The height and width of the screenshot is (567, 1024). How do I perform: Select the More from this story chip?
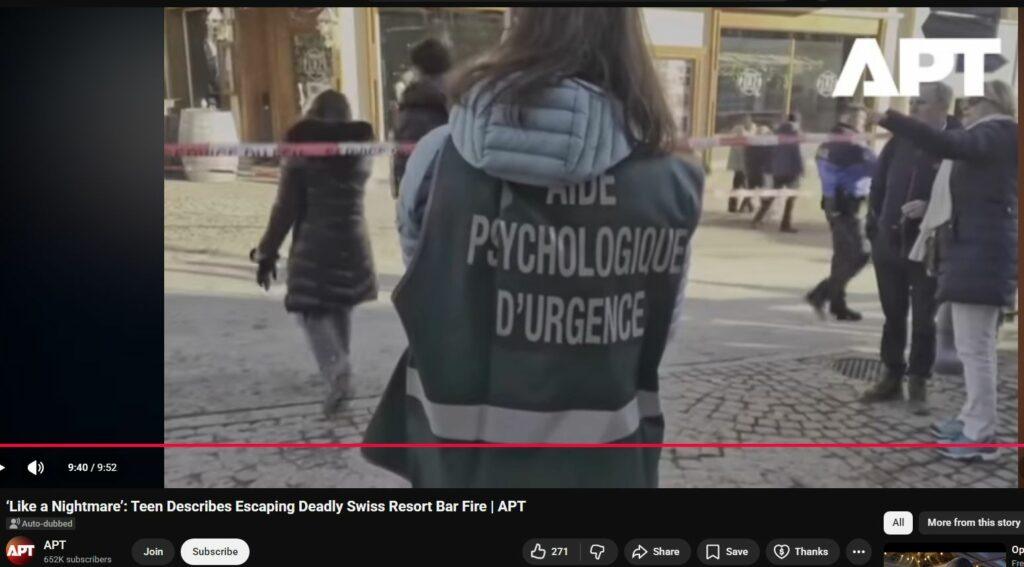pyautogui.click(x=973, y=522)
